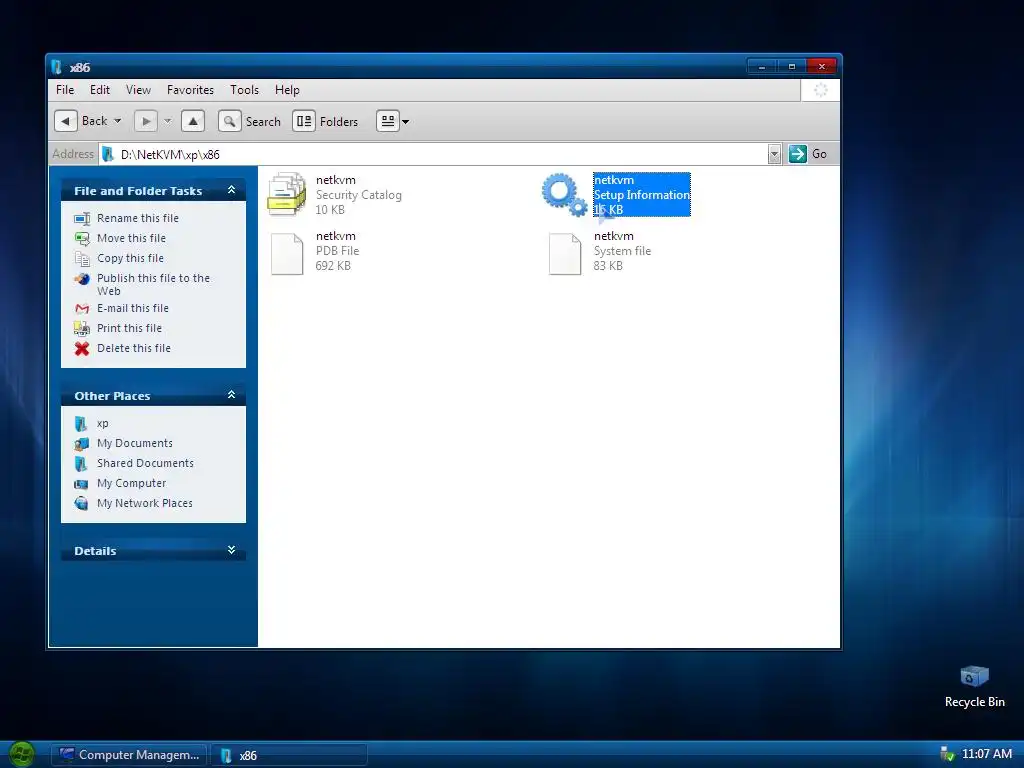Click the netkvm System file name text

click(x=613, y=236)
